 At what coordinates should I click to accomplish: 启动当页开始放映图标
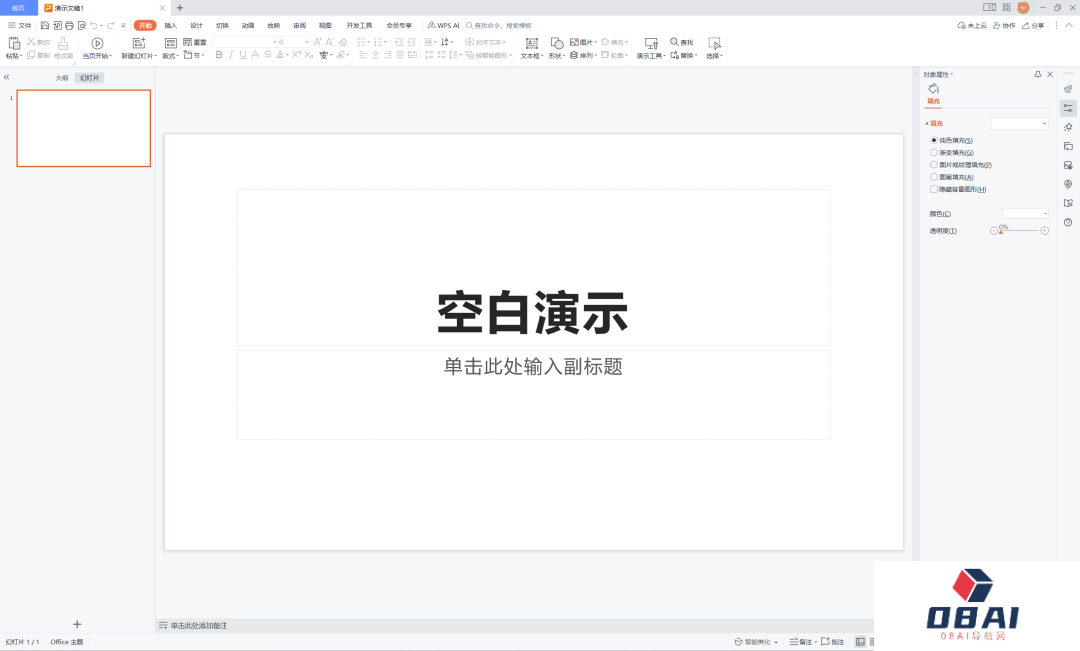(x=96, y=43)
